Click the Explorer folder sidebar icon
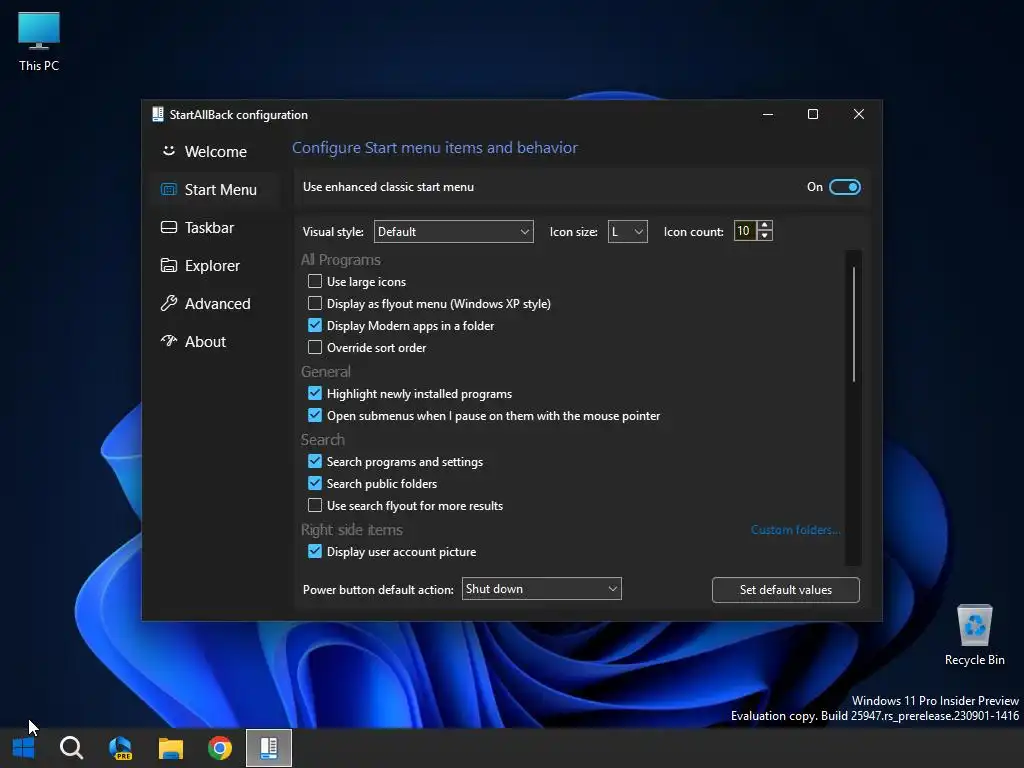Screen dimensions: 1024x768 pyautogui.click(x=168, y=265)
